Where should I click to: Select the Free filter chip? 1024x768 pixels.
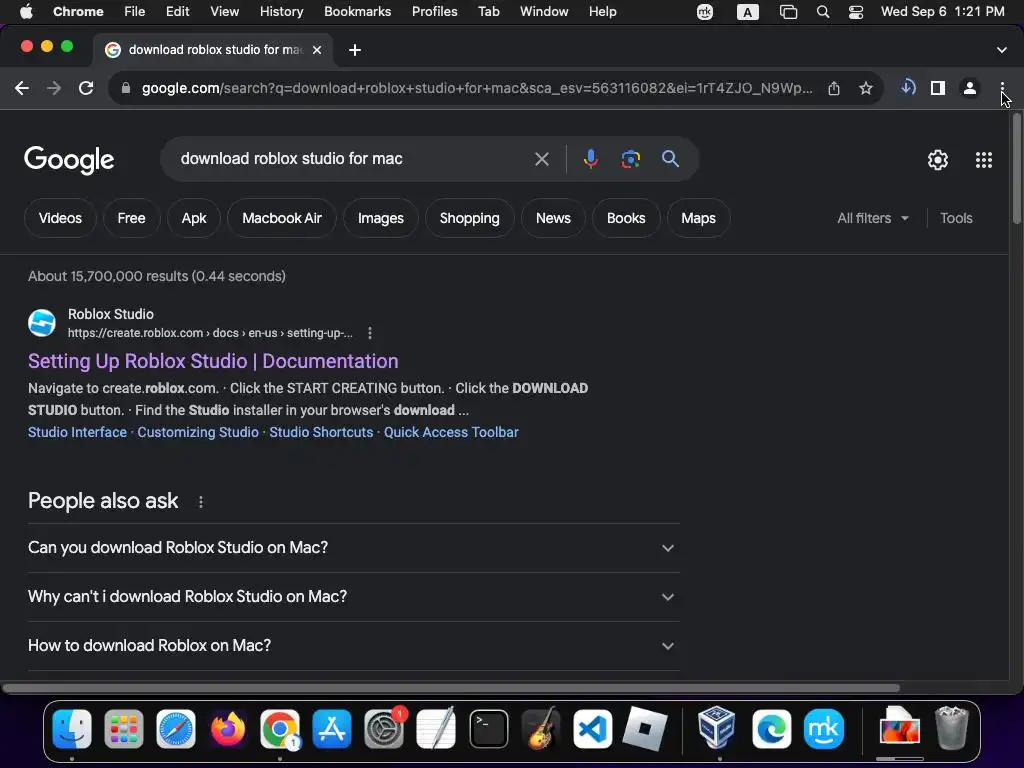coord(131,218)
